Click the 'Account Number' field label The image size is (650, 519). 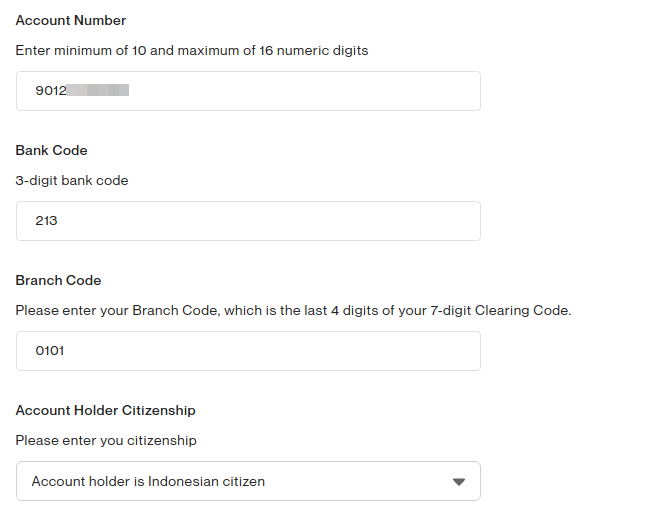(x=71, y=20)
